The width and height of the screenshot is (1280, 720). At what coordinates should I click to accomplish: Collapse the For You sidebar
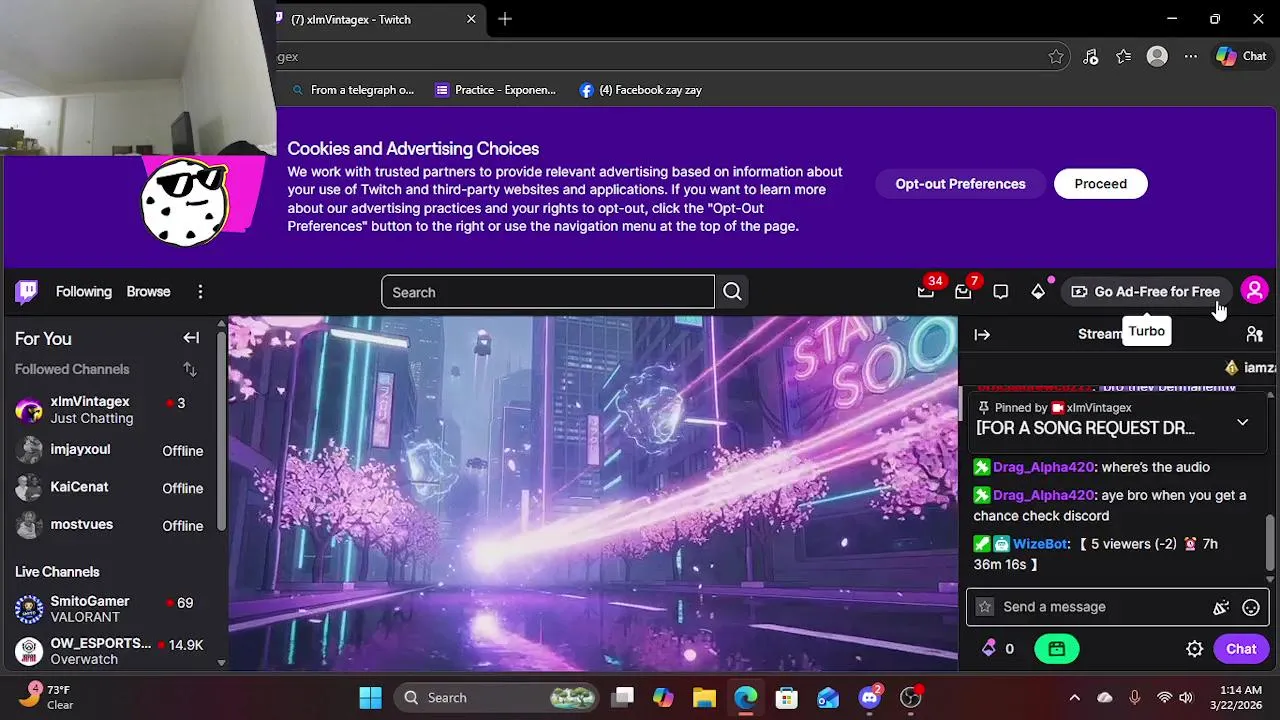[191, 338]
